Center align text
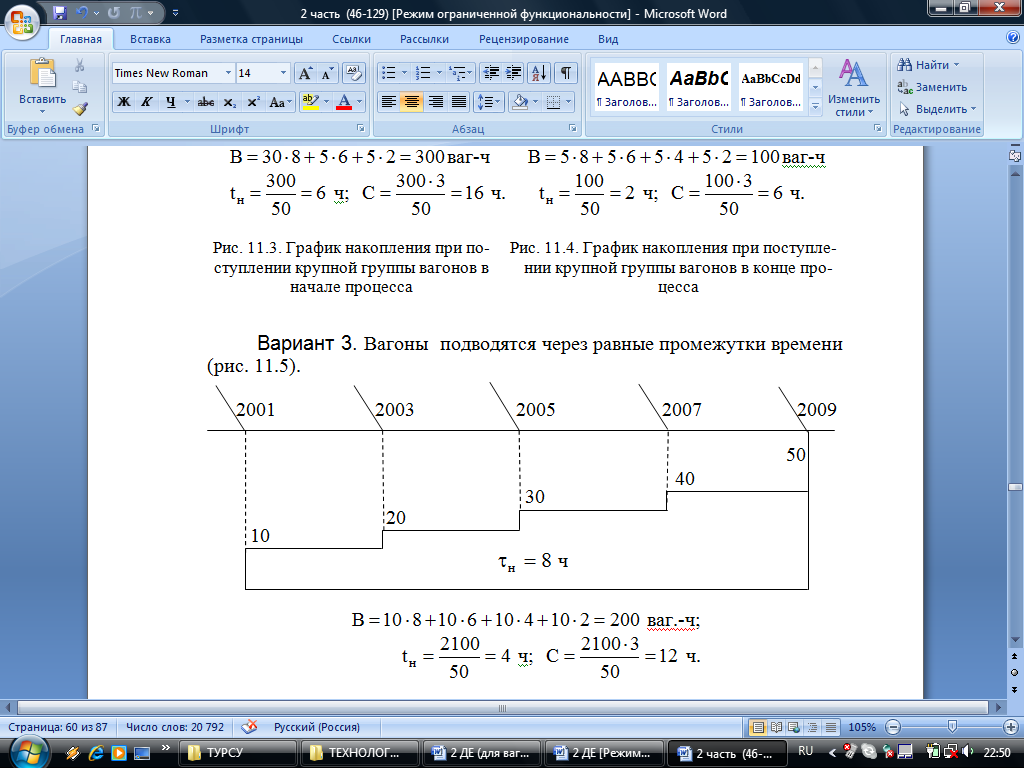Image resolution: width=1024 pixels, height=768 pixels. [x=411, y=102]
